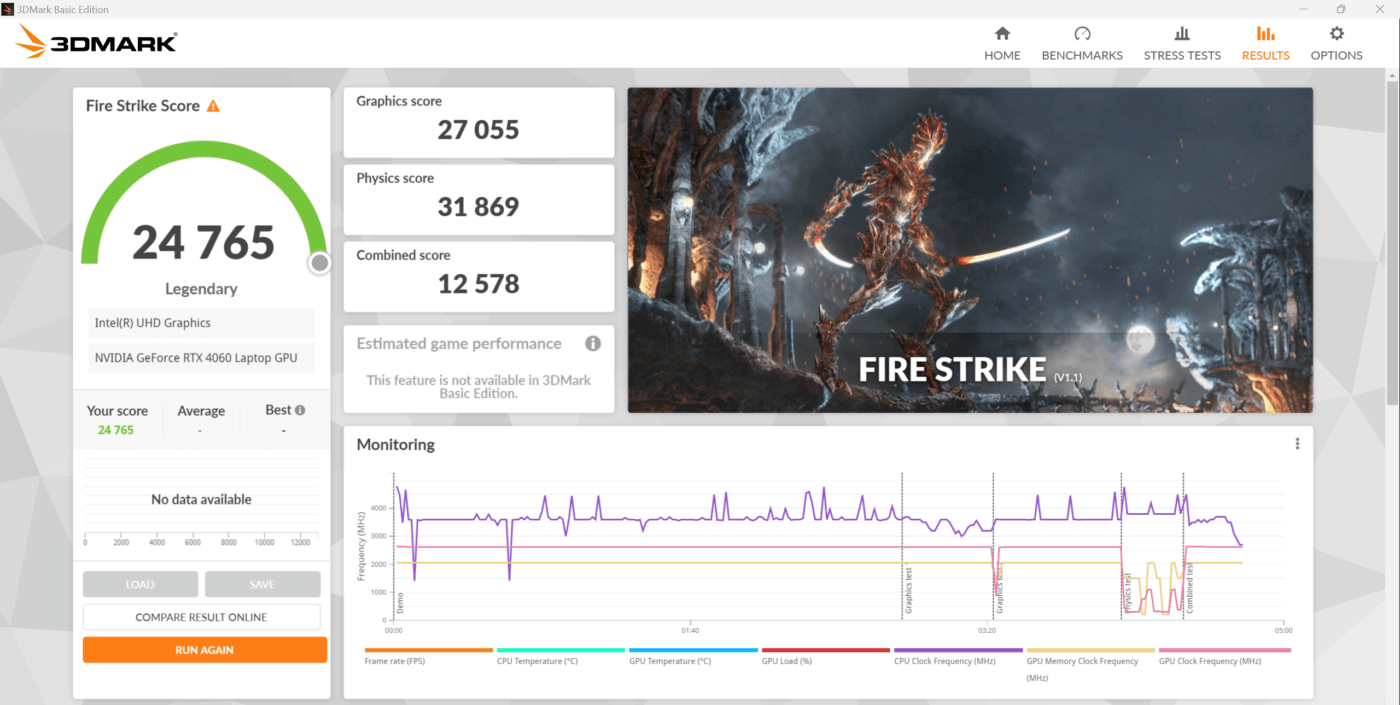Click the Legendary rating label

coord(201,289)
